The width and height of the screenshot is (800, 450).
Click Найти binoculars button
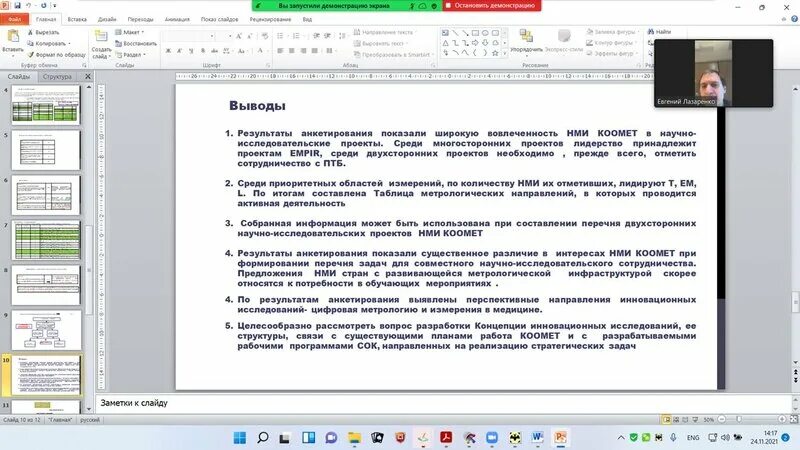[660, 32]
